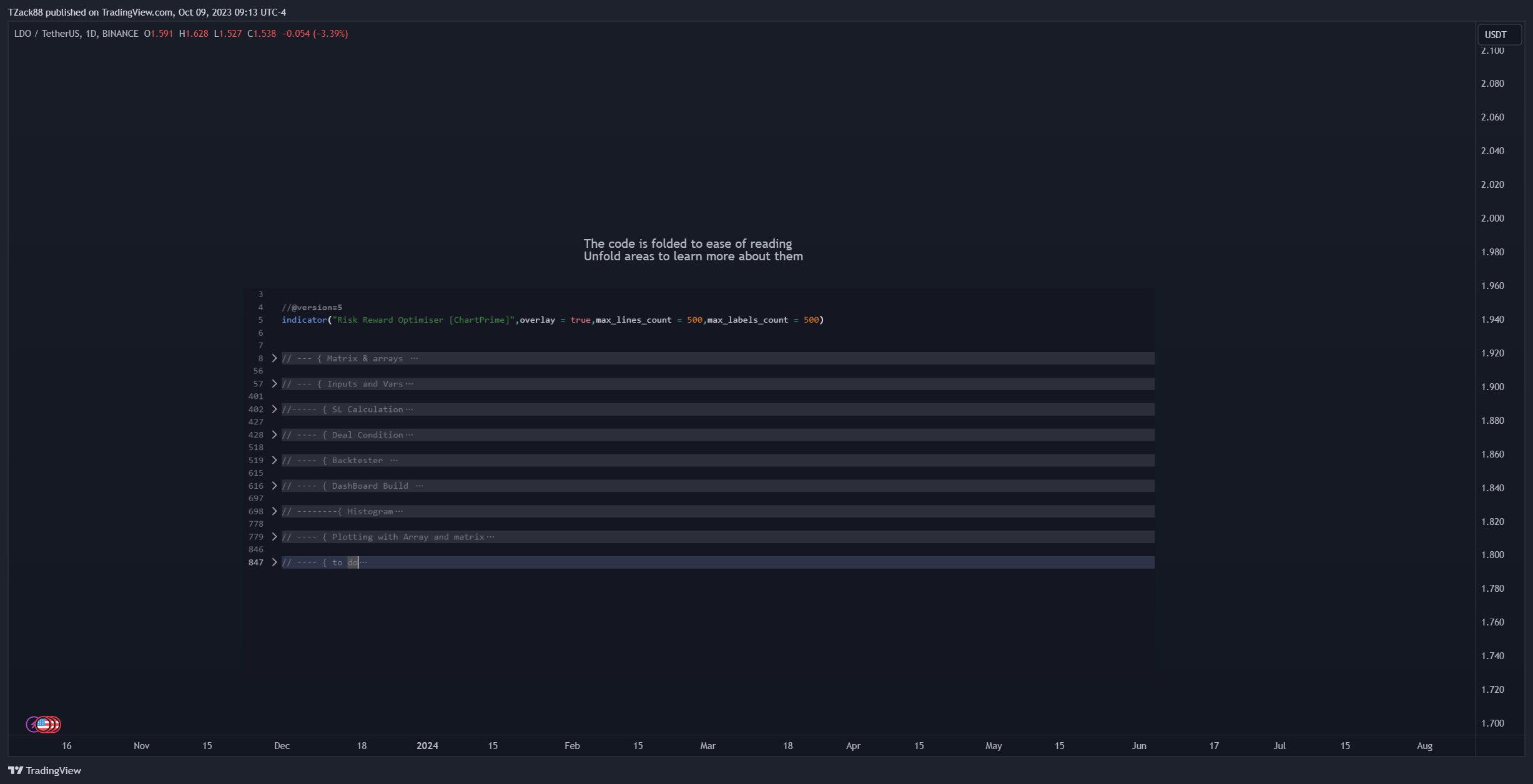The image size is (1533, 784).
Task: Click the 'Apr' label on time axis
Action: pos(853,745)
